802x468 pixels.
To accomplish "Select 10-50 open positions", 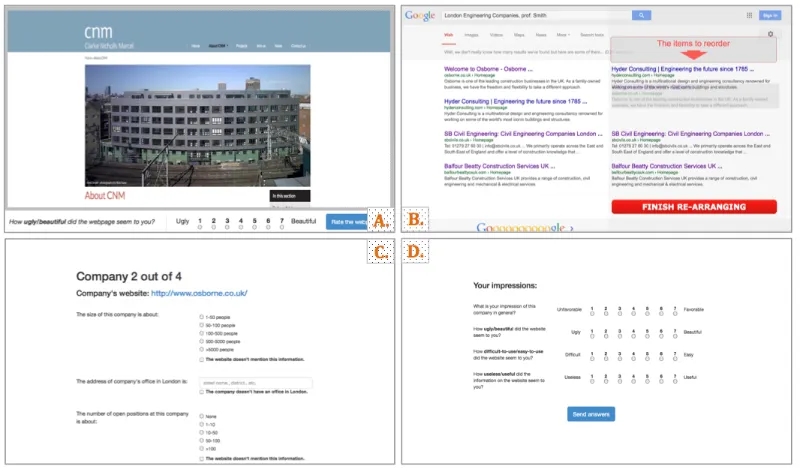I will pos(202,433).
